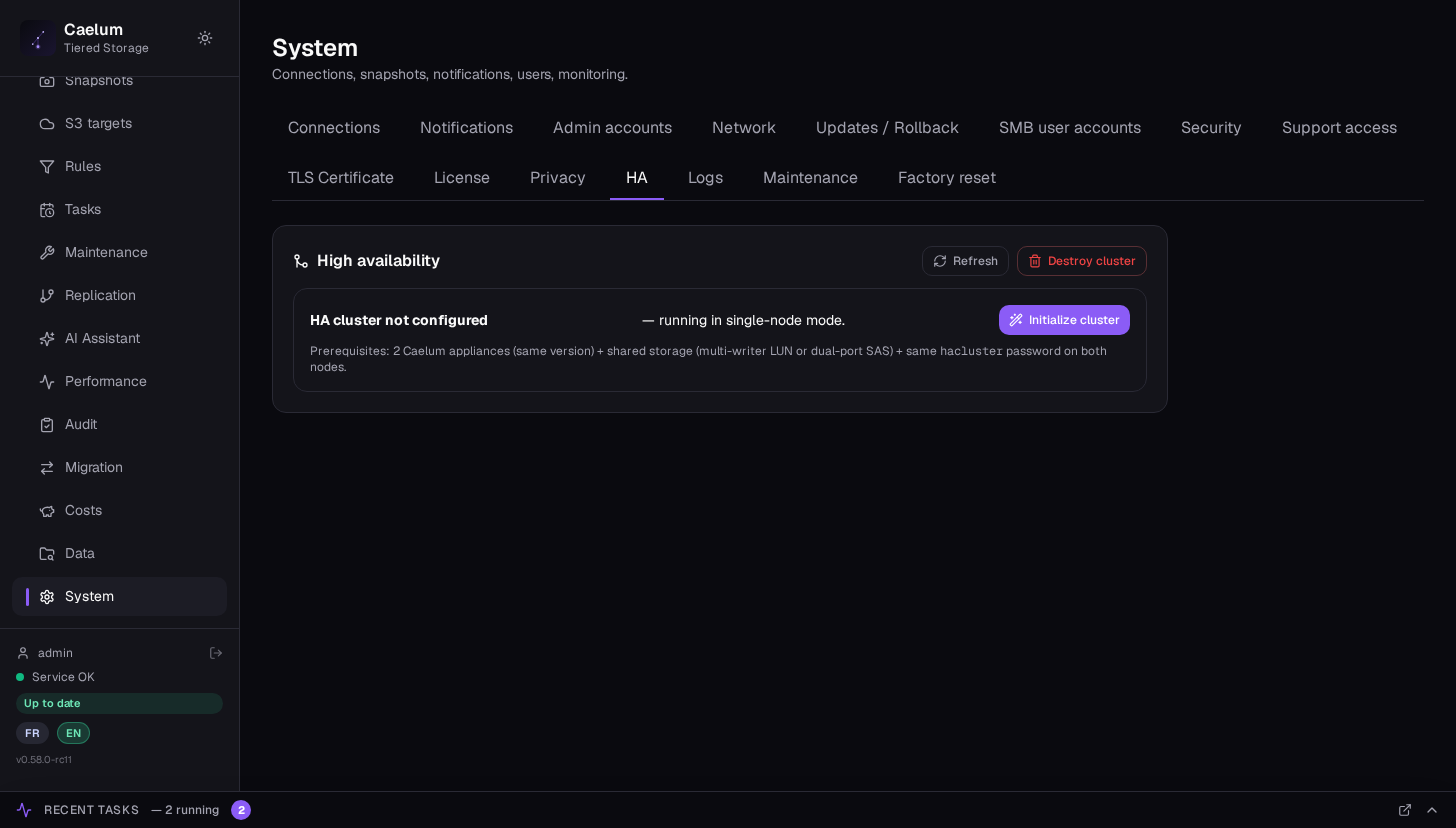Viewport: 1456px width, 828px height.
Task: Open the Support access tab
Action: 1339,128
